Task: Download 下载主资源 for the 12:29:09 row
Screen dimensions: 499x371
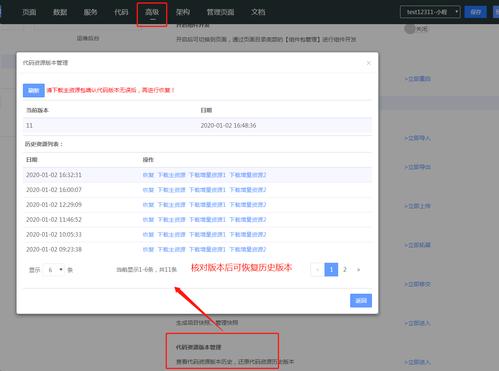Action: coord(171,205)
